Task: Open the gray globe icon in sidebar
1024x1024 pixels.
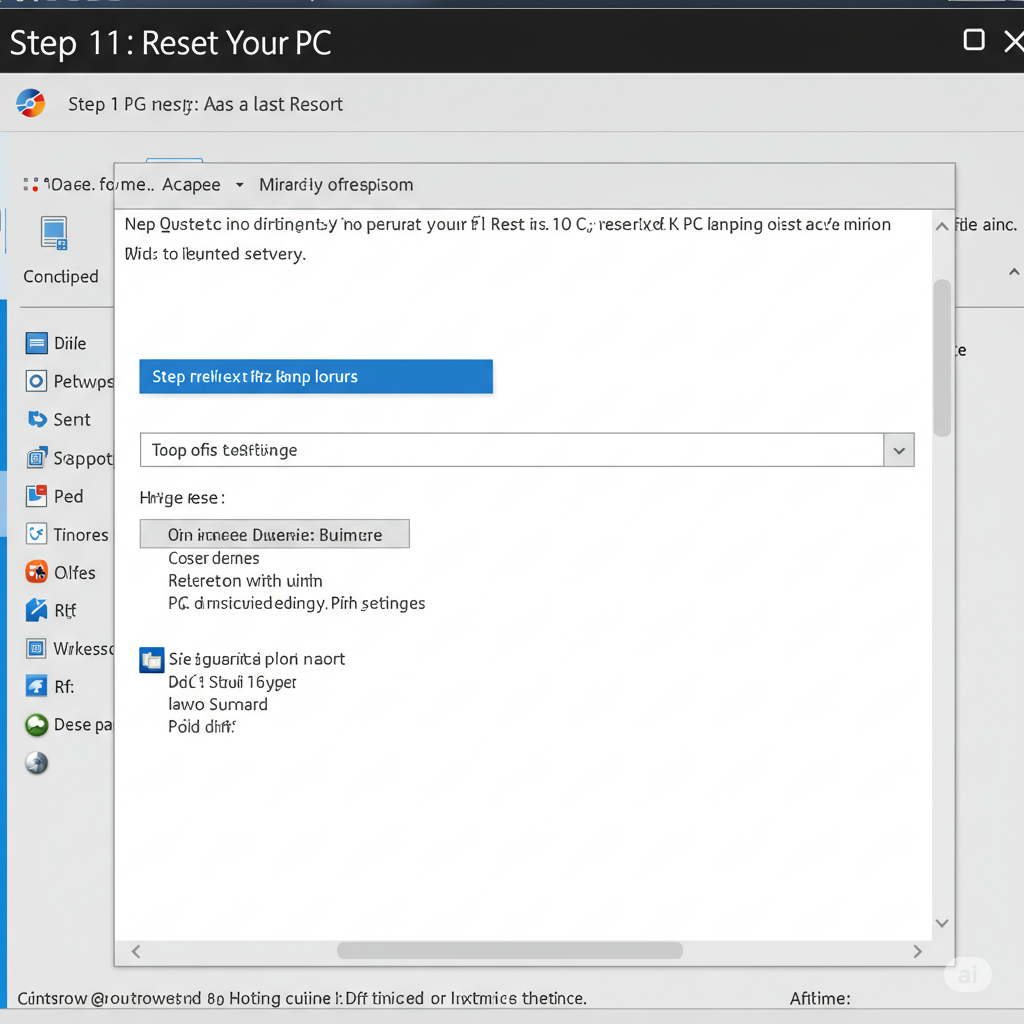Action: [37, 763]
